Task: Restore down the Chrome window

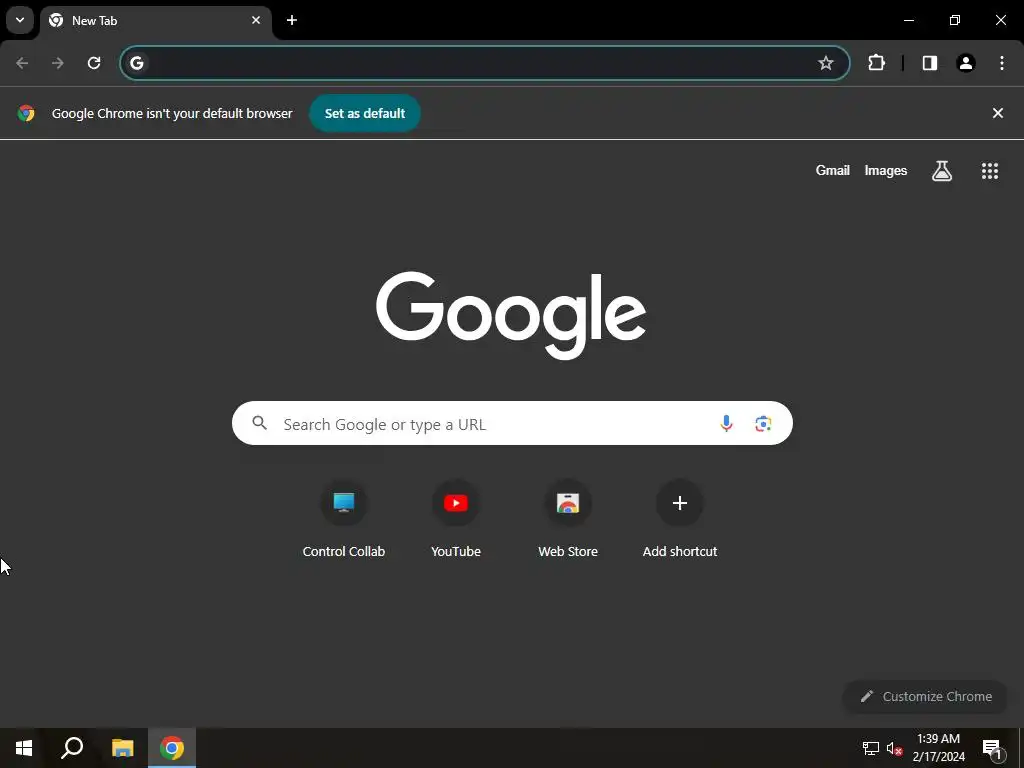Action: point(955,20)
